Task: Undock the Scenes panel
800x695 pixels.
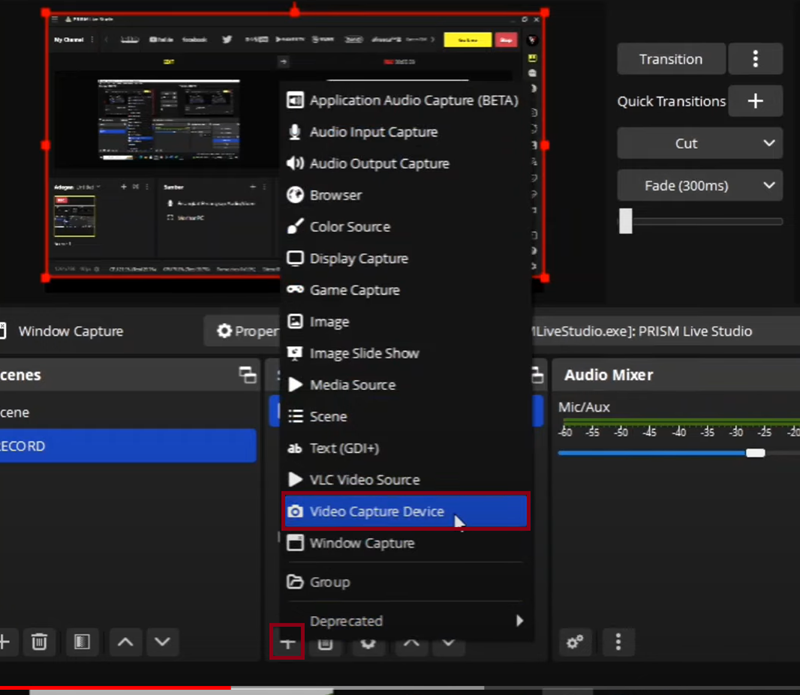Action: coord(247,375)
